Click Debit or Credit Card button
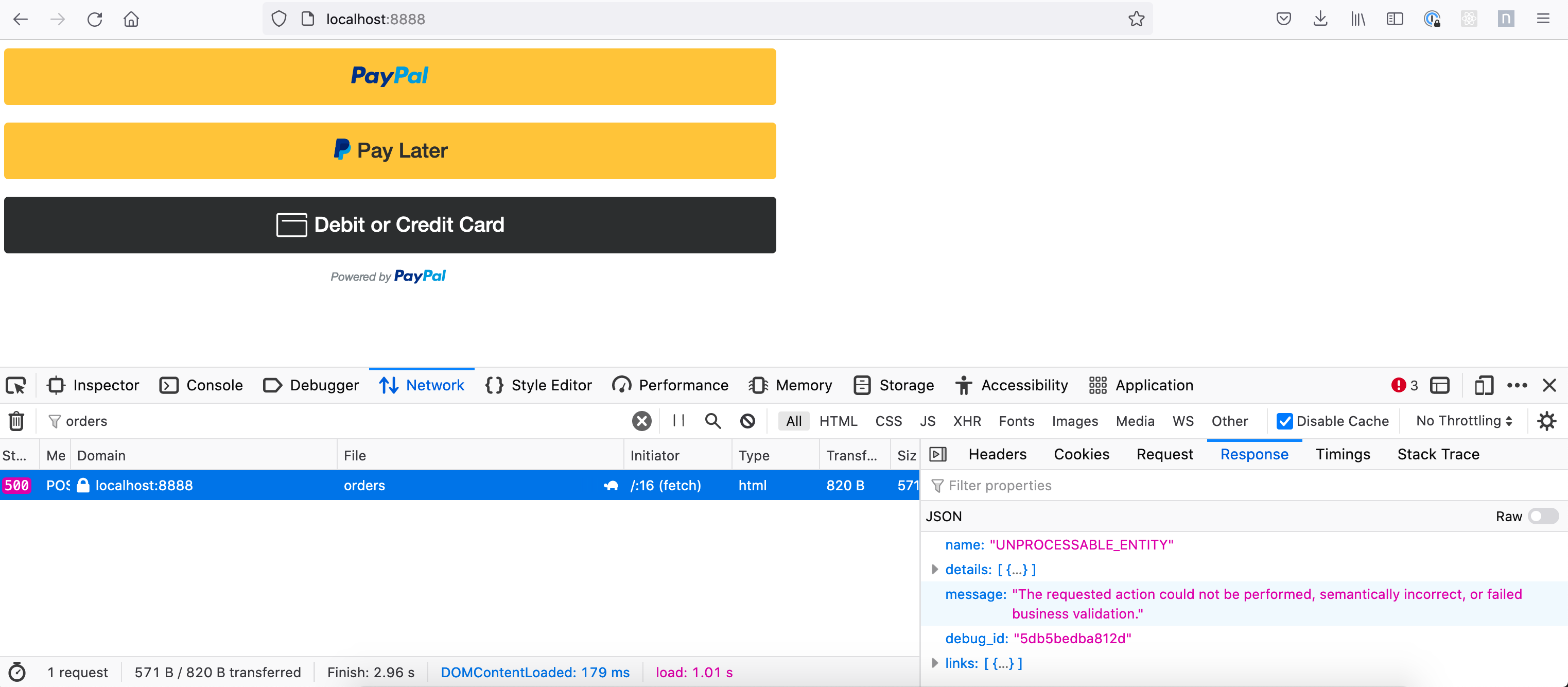 tap(390, 225)
